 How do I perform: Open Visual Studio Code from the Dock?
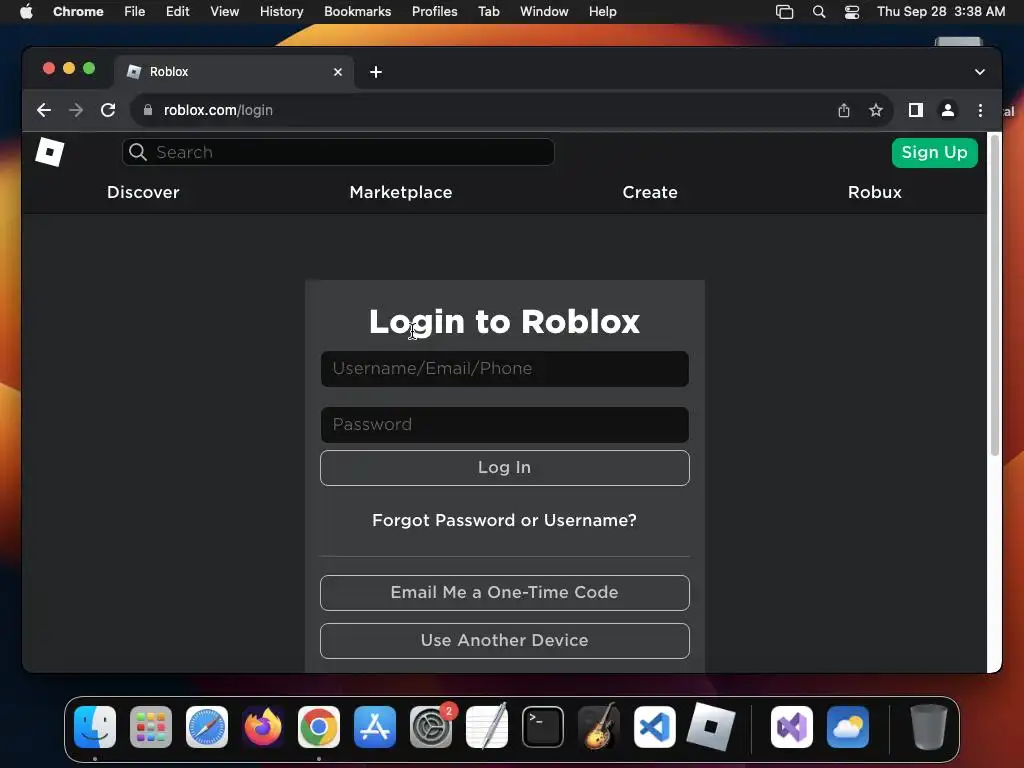pyautogui.click(x=654, y=727)
